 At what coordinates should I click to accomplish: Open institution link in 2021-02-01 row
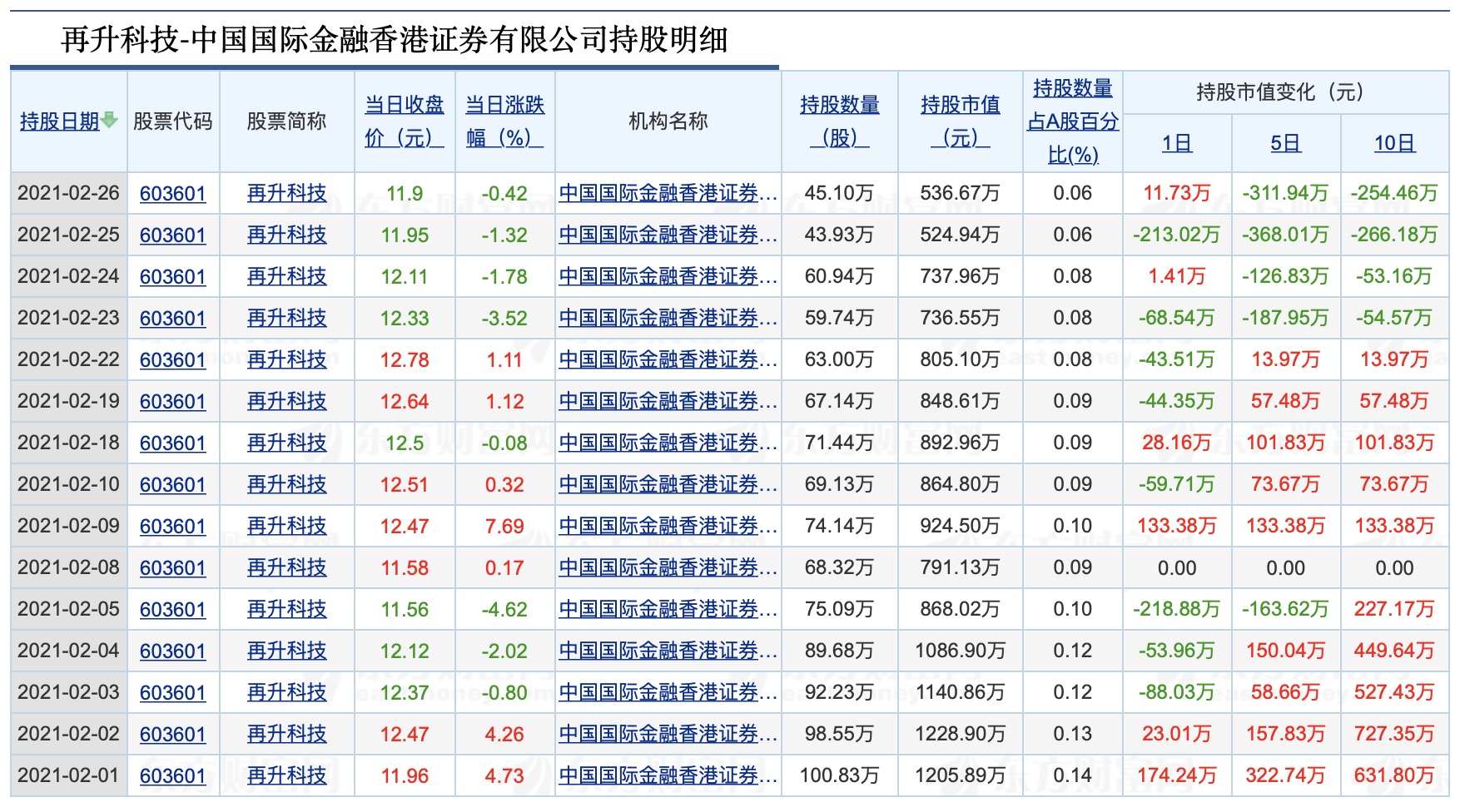668,776
